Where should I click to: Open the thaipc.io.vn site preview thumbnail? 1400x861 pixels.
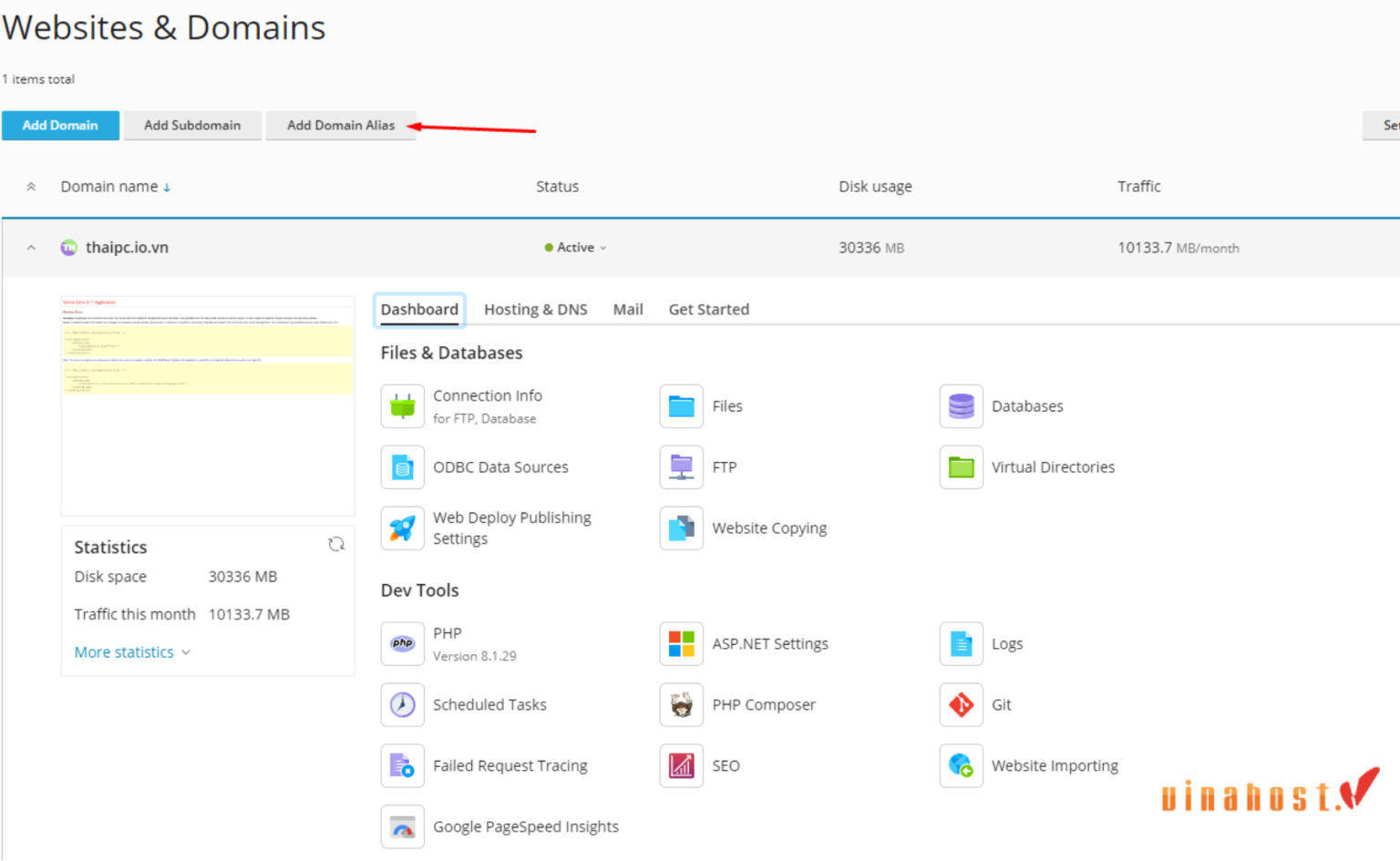tap(208, 405)
